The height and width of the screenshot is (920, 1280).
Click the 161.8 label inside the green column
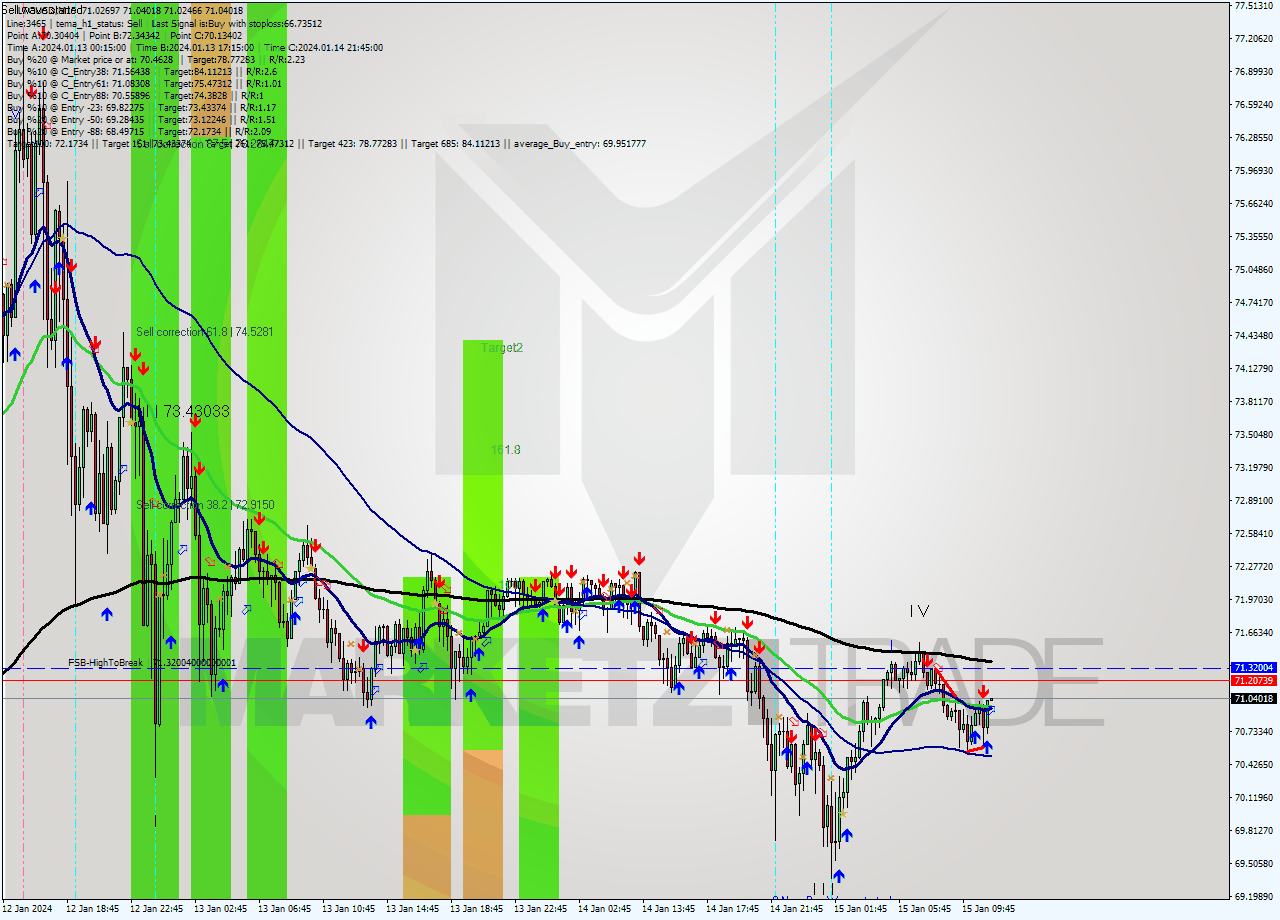[x=505, y=450]
